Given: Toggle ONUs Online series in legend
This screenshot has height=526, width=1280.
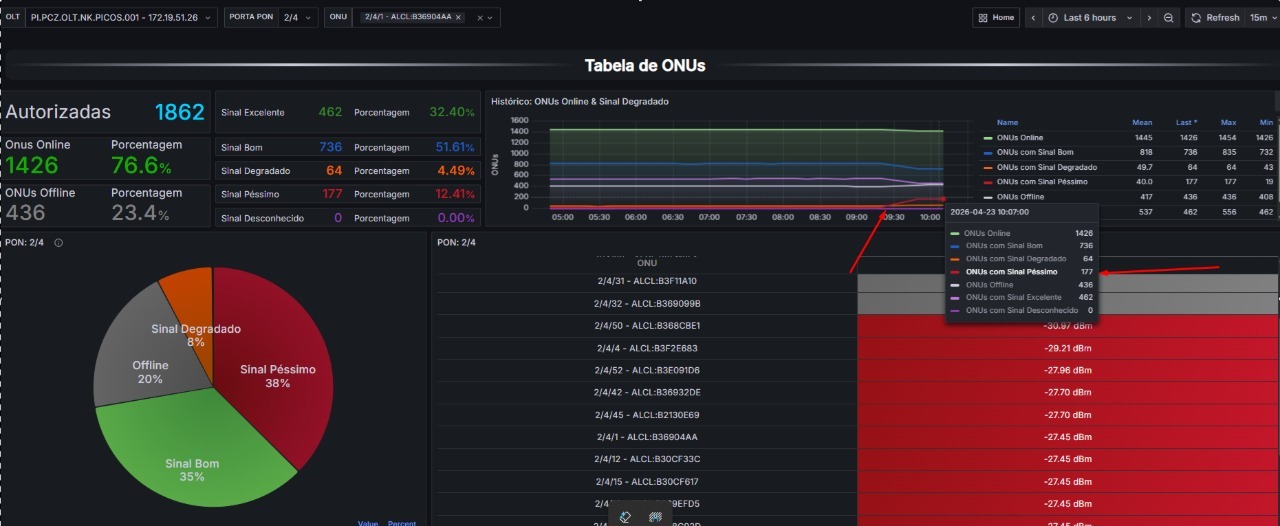Looking at the screenshot, I should click(1019, 137).
